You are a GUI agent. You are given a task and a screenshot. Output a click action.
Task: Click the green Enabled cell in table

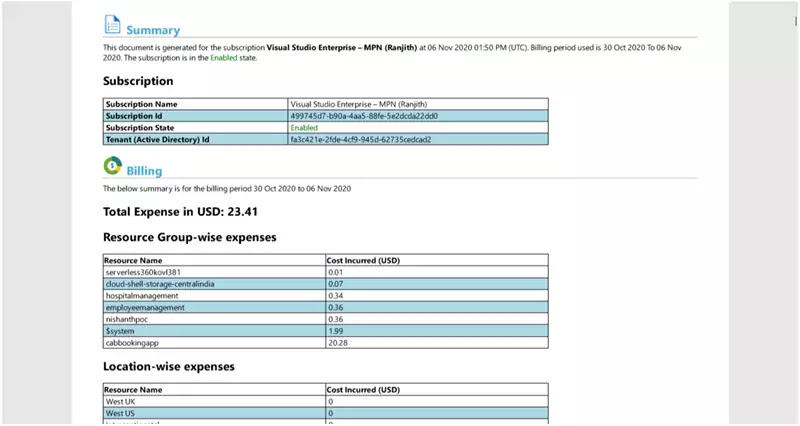click(x=418, y=128)
